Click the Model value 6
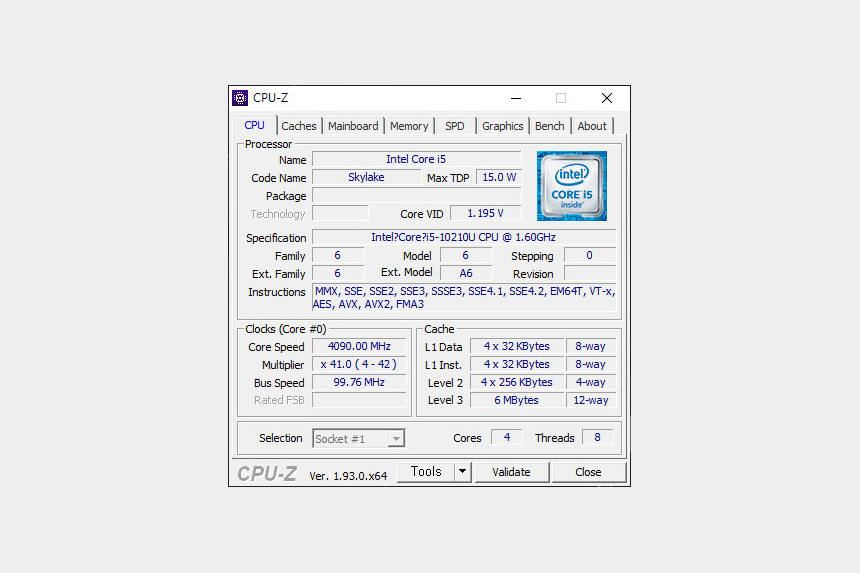Image resolution: width=860 pixels, height=573 pixels. click(466, 255)
